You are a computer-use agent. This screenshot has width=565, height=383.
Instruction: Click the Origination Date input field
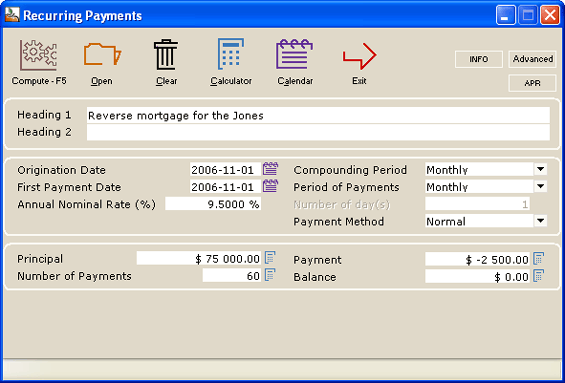click(x=225, y=169)
